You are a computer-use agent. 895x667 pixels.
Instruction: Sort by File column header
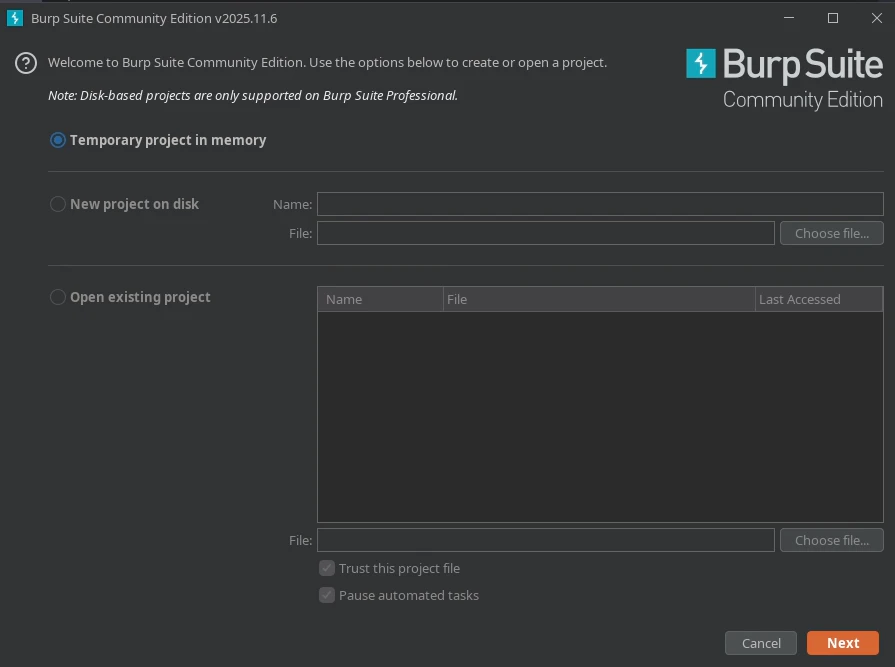599,299
